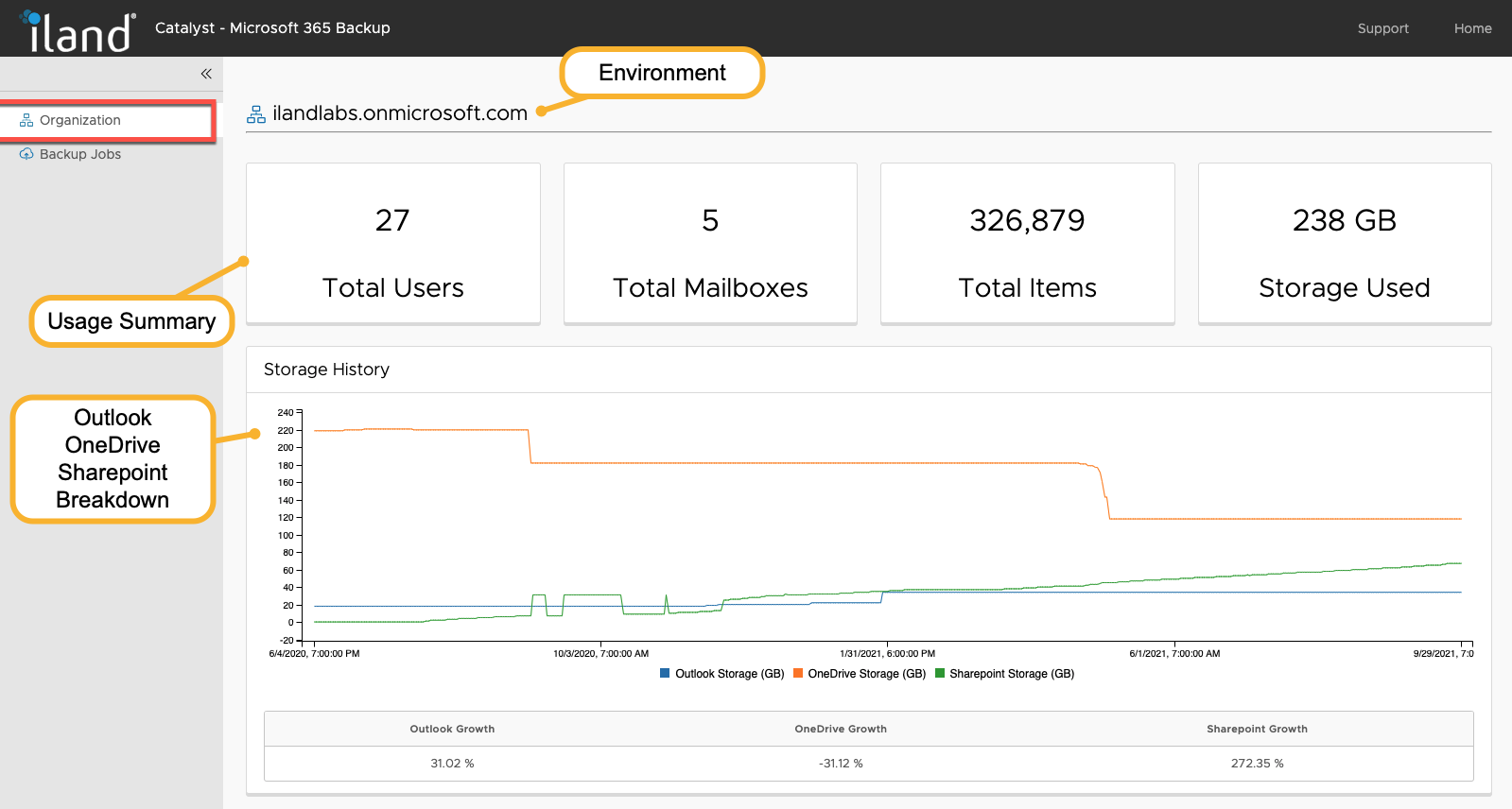The height and width of the screenshot is (809, 1512).
Task: Click the iland logo
Action: pyautogui.click(x=78, y=30)
